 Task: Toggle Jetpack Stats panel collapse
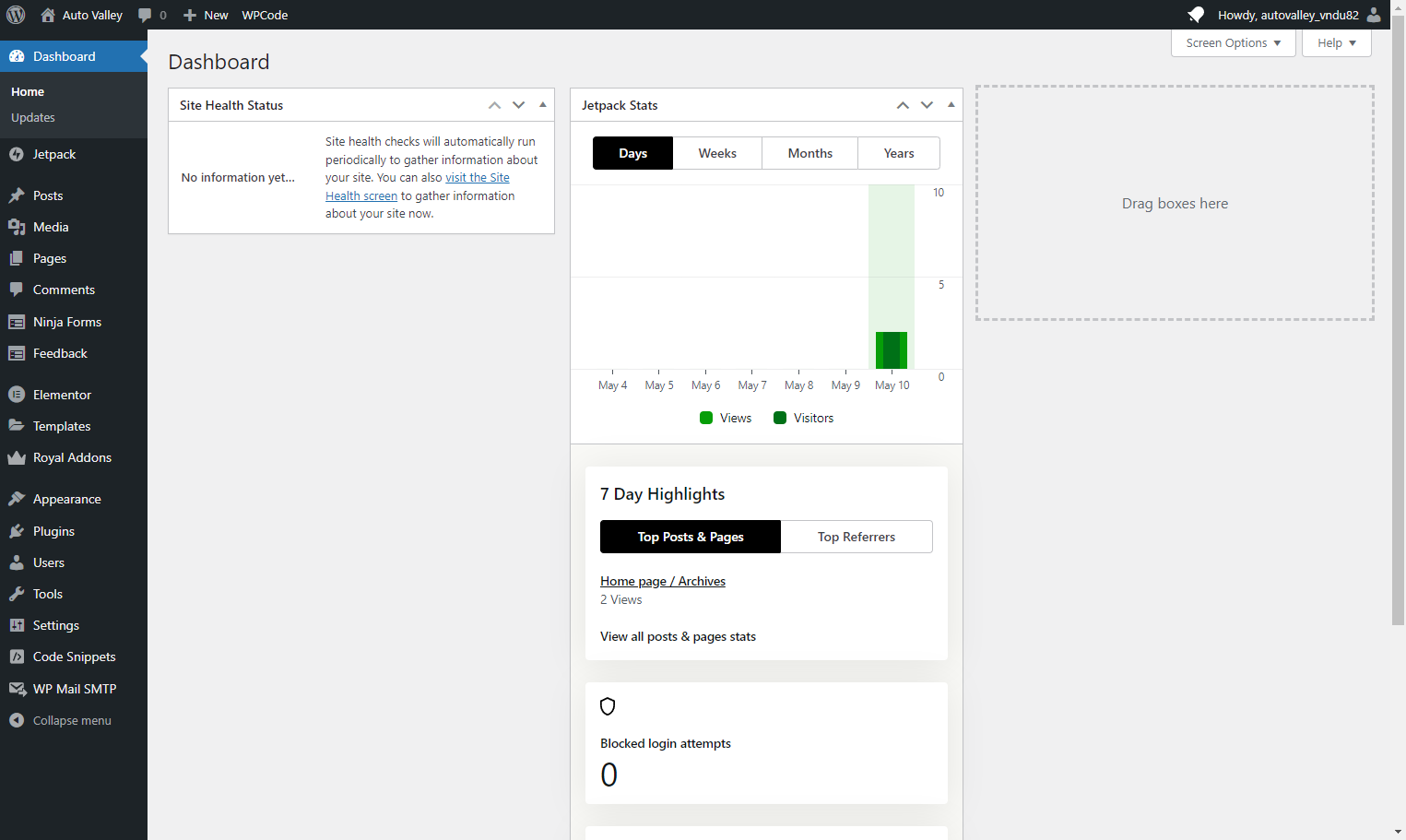951,105
